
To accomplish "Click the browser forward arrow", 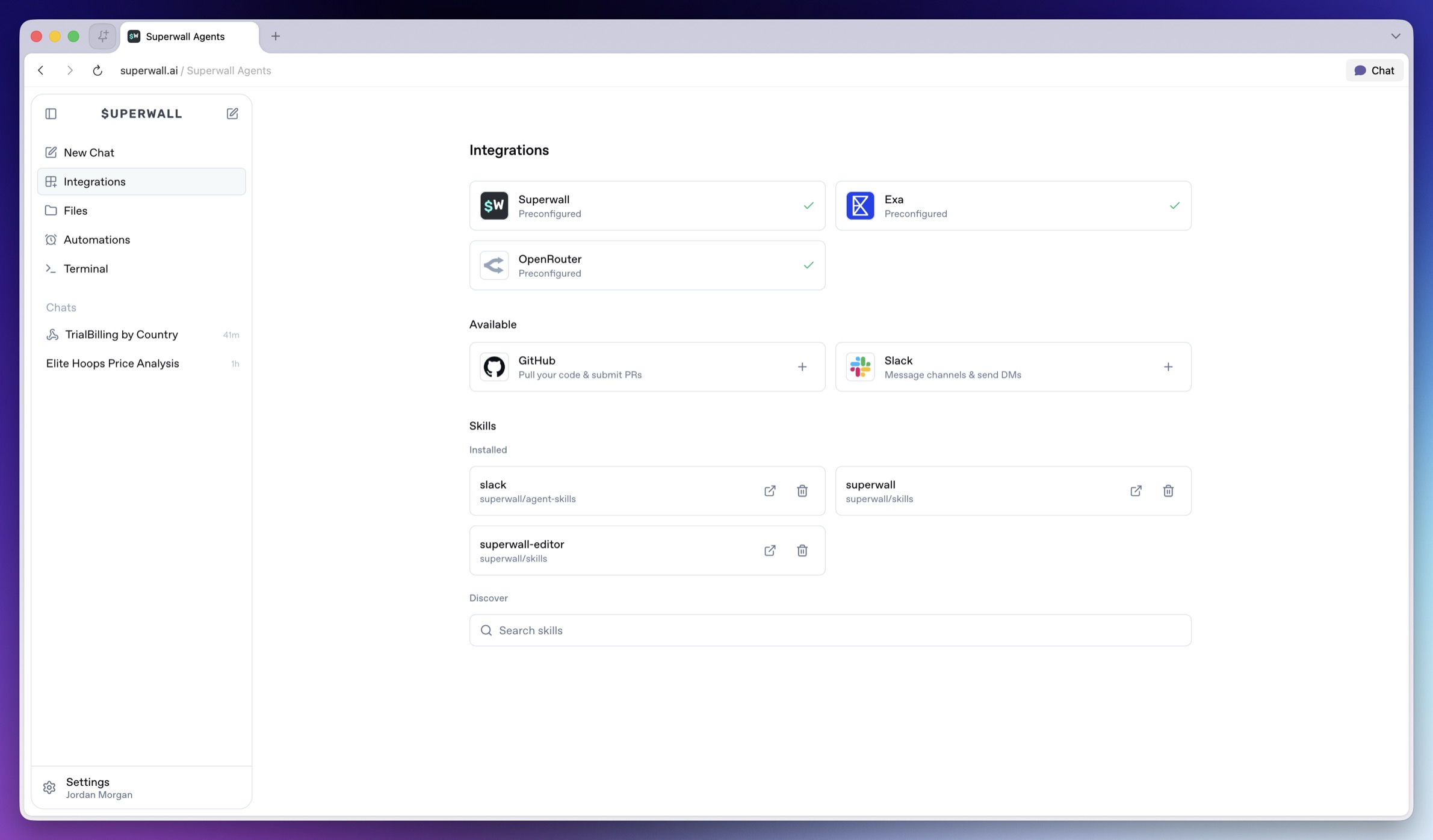I will (x=70, y=70).
